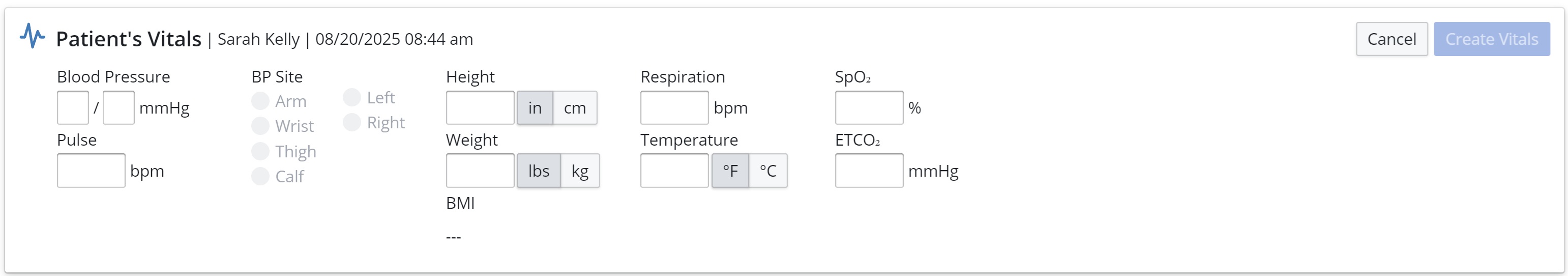Image resolution: width=1568 pixels, height=276 pixels.
Task: Click the Create Vitals button
Action: pyautogui.click(x=1491, y=39)
